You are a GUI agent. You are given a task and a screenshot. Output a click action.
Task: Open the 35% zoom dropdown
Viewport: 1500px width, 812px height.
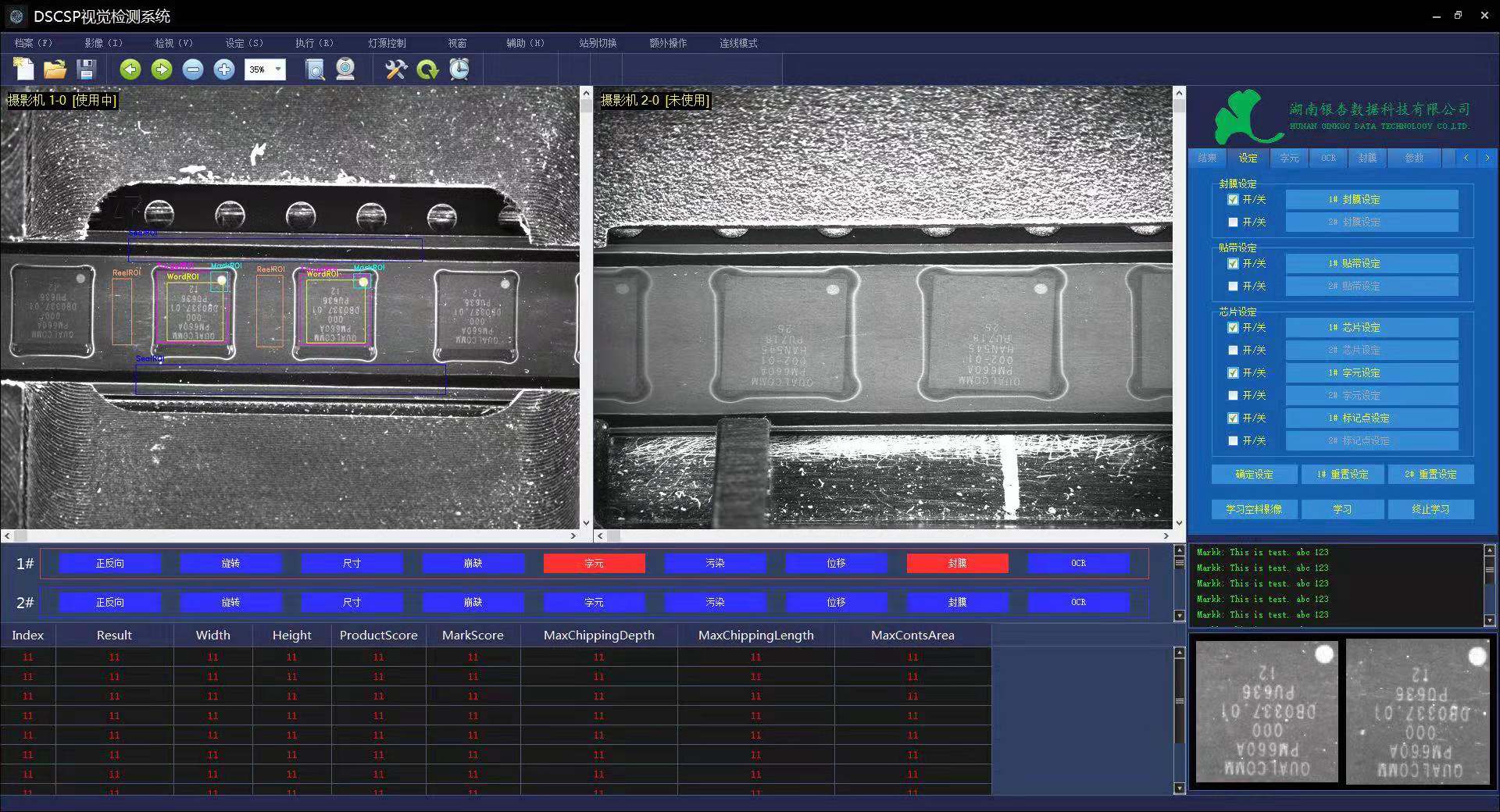(278, 69)
